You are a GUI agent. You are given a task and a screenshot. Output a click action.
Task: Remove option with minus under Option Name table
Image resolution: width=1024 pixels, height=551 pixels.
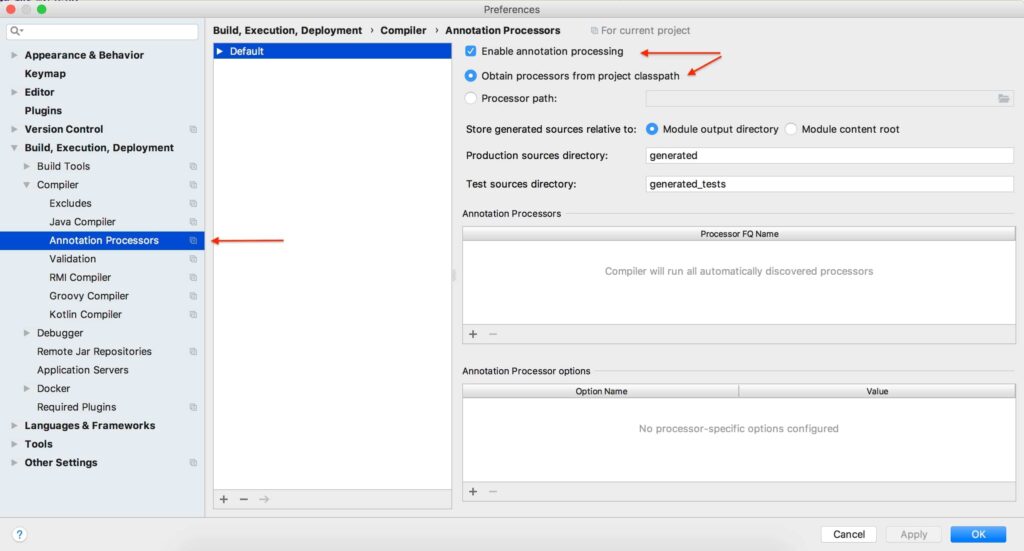click(x=493, y=491)
